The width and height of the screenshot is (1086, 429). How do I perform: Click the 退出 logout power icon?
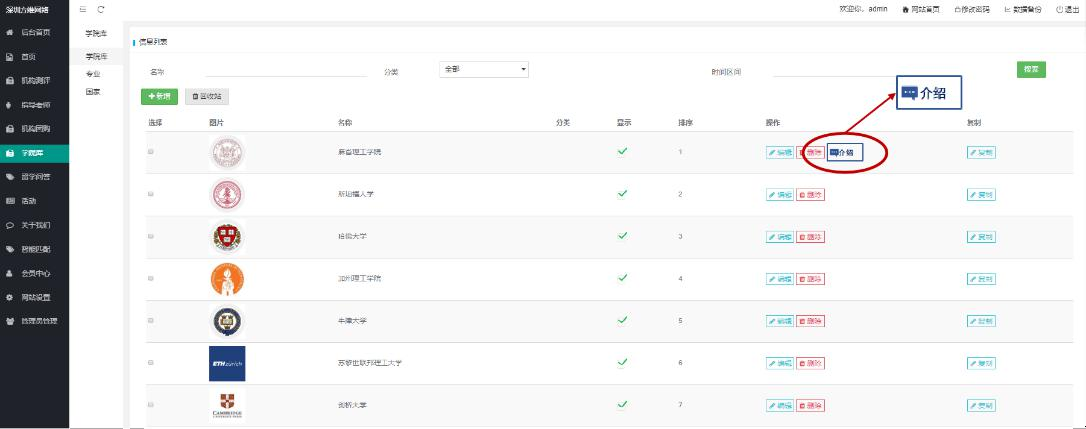1059,9
